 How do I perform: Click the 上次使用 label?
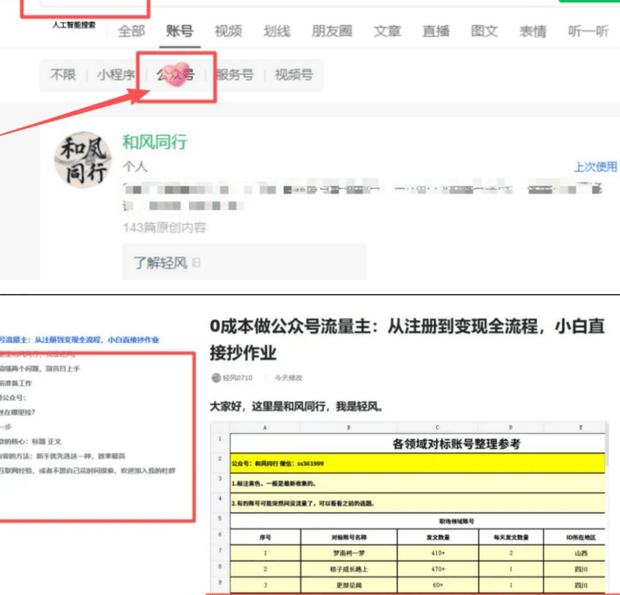[594, 167]
